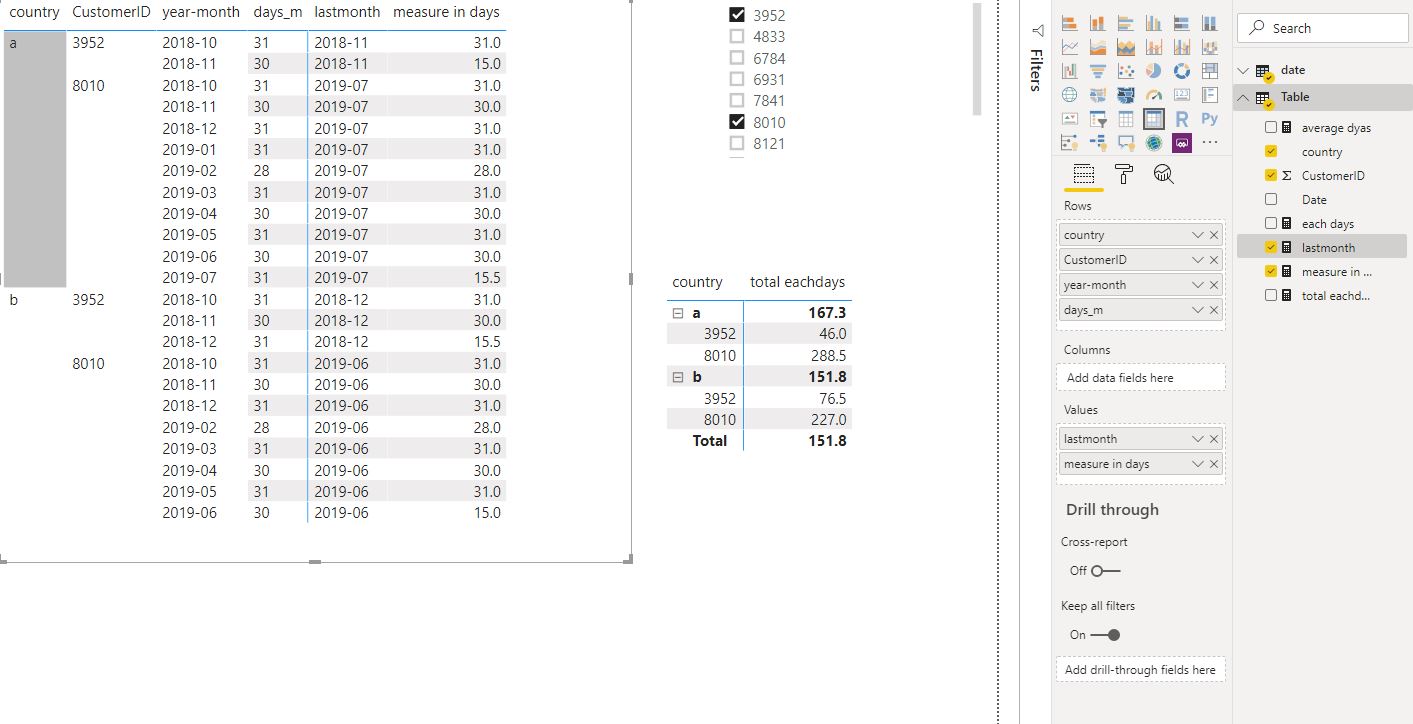The image size is (1413, 724).
Task: Select the pie chart visual
Action: coord(1154,71)
